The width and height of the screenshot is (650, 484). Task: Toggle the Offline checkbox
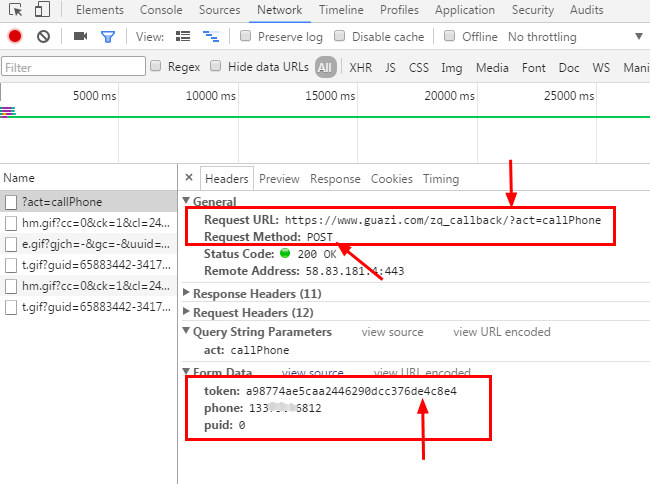tap(450, 37)
